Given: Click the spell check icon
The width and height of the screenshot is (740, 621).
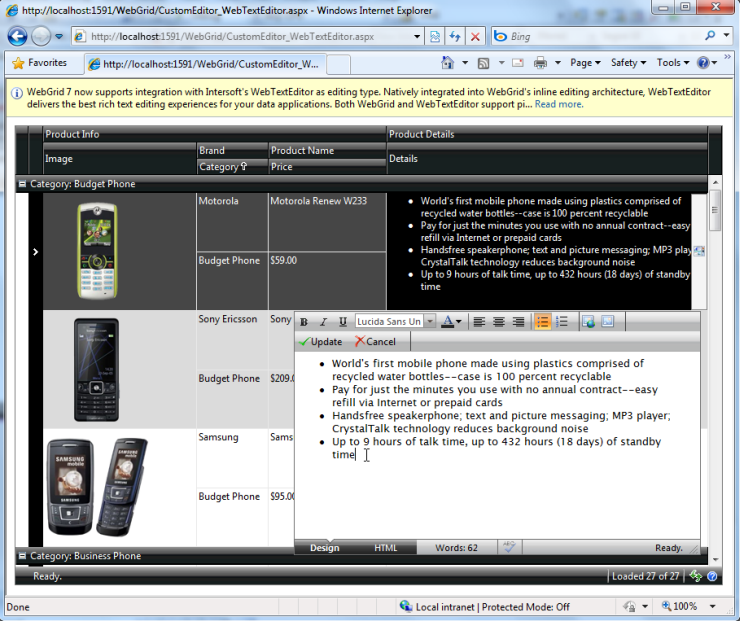Looking at the screenshot, I should [x=508, y=547].
